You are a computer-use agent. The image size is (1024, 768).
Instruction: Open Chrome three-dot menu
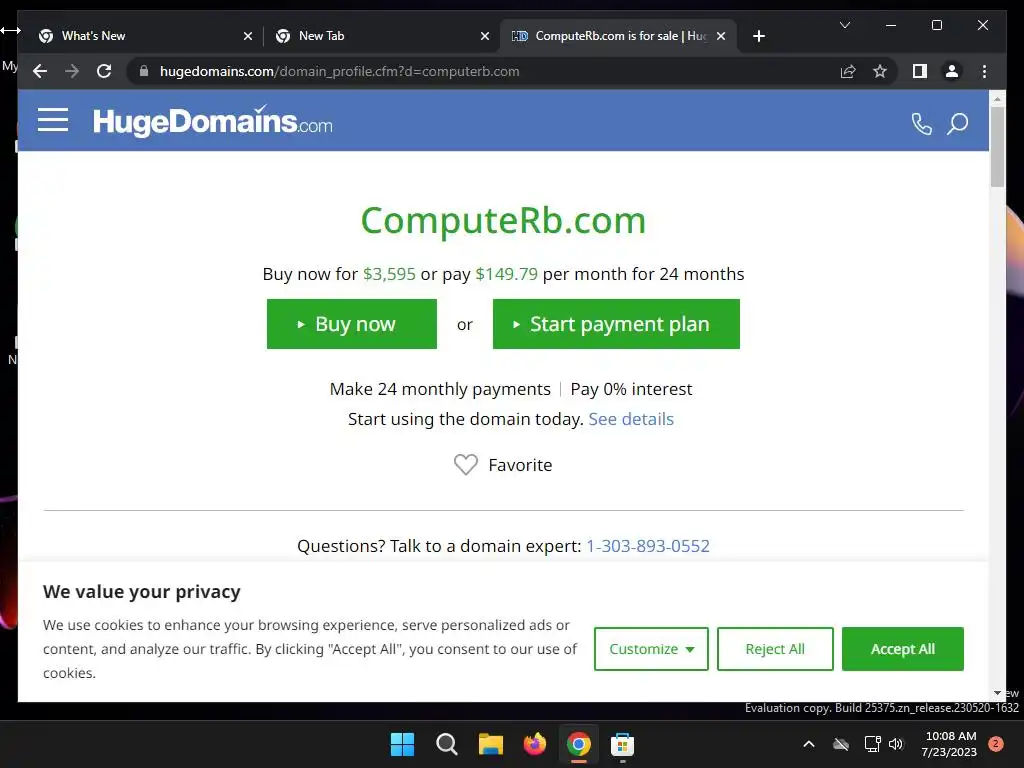coord(984,71)
